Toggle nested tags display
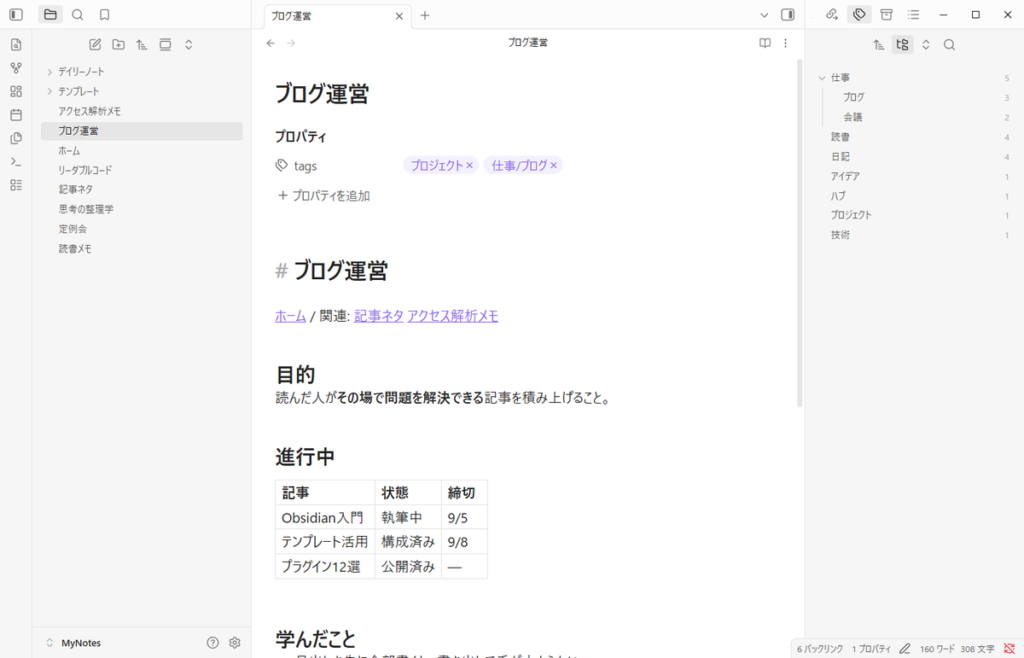The image size is (1024, 658). click(x=903, y=44)
